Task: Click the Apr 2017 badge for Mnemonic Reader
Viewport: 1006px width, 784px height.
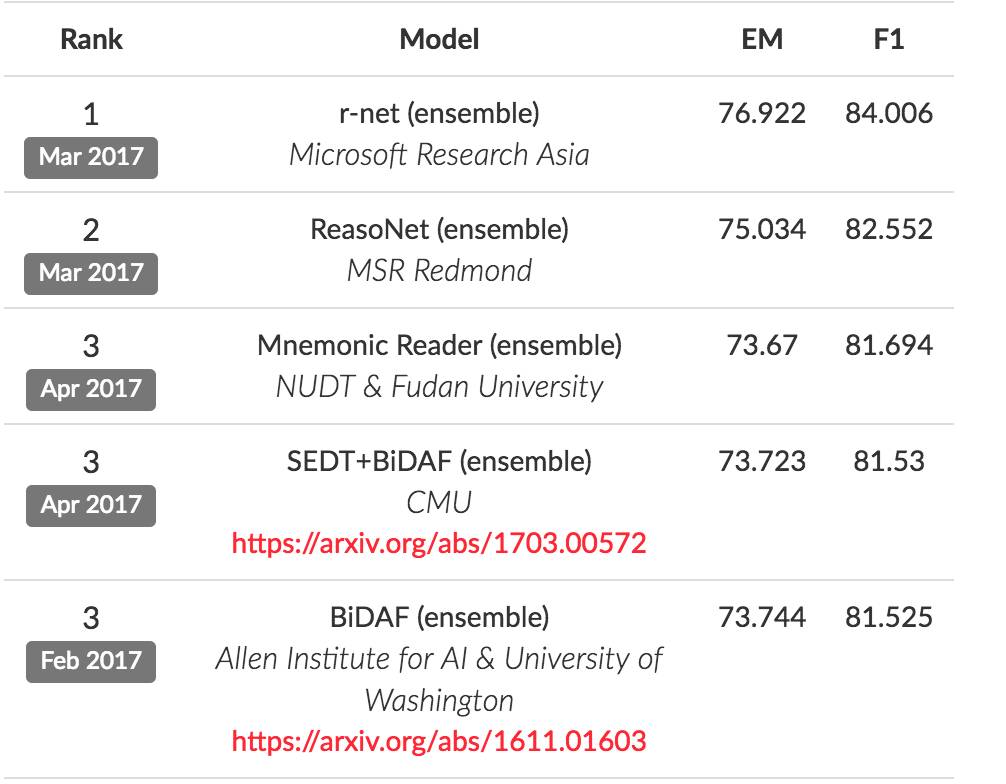Action: (91, 389)
